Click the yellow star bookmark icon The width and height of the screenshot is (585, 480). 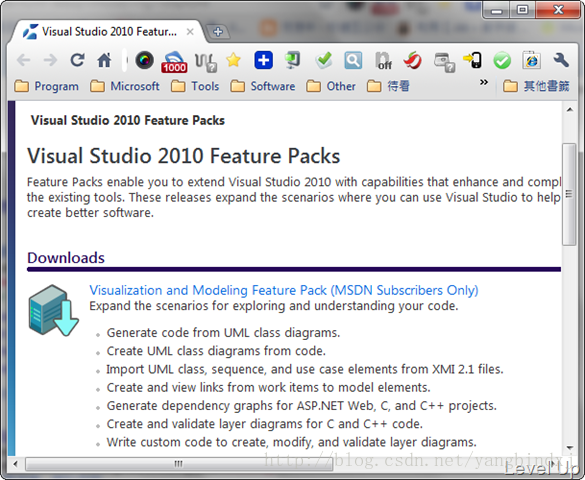234,60
